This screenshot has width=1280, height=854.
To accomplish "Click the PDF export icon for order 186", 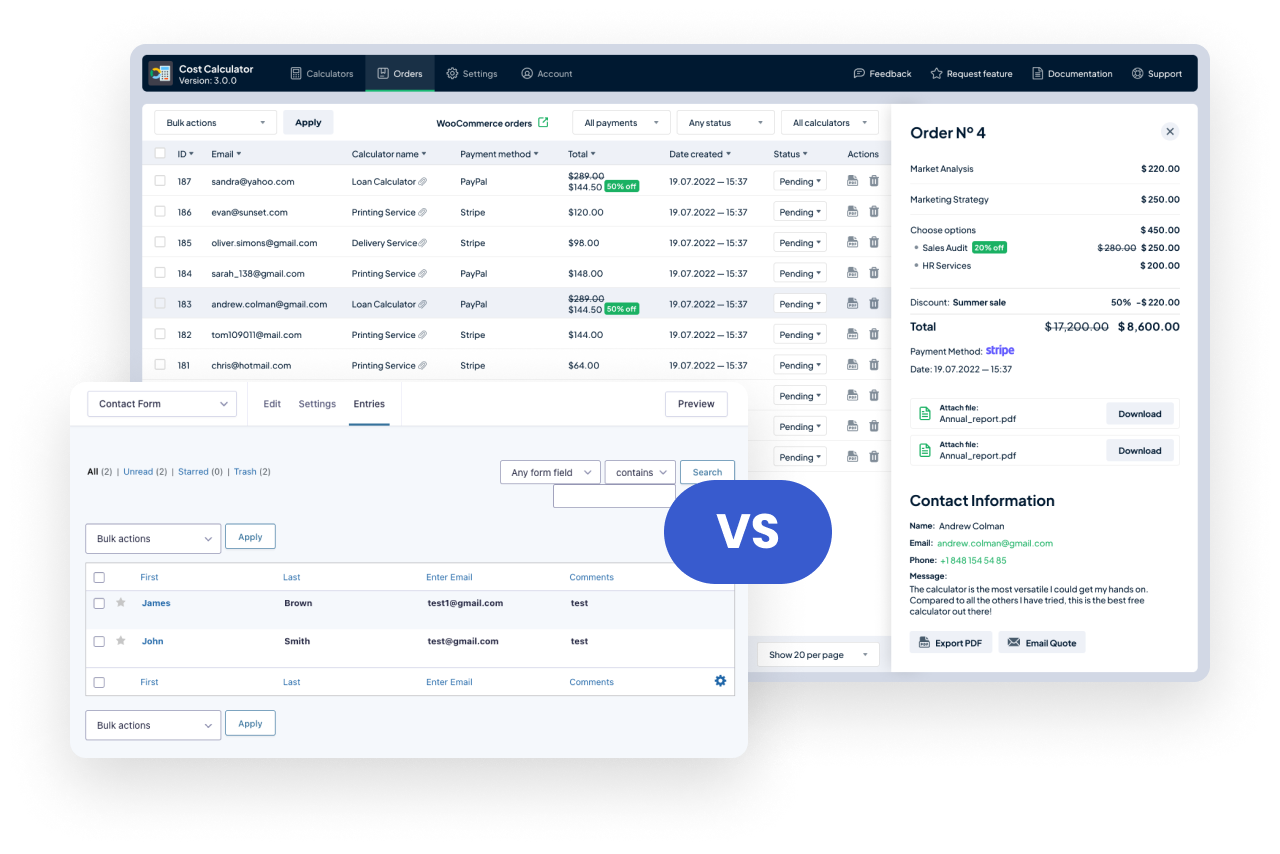I will (x=852, y=212).
